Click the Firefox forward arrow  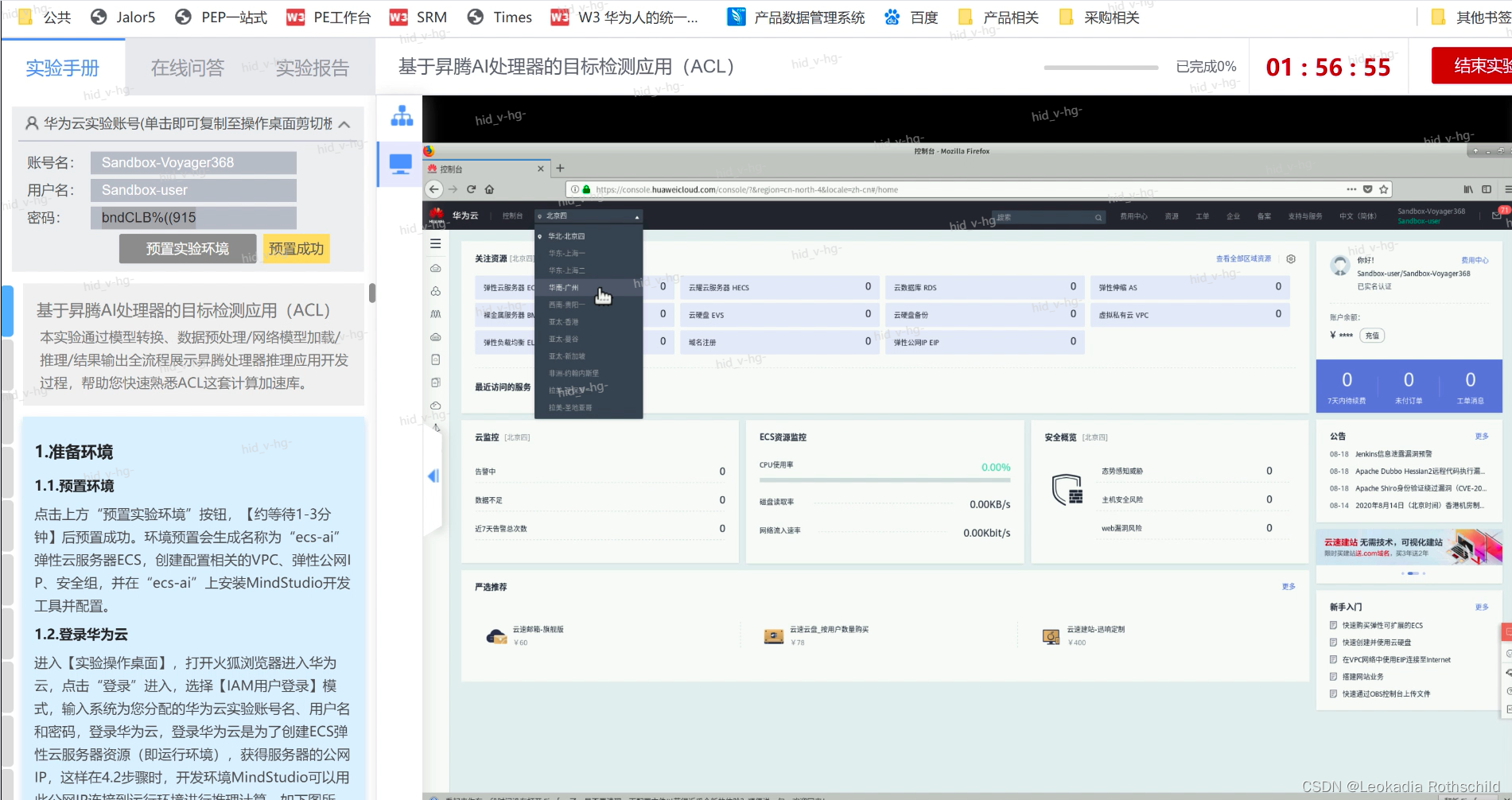(453, 189)
